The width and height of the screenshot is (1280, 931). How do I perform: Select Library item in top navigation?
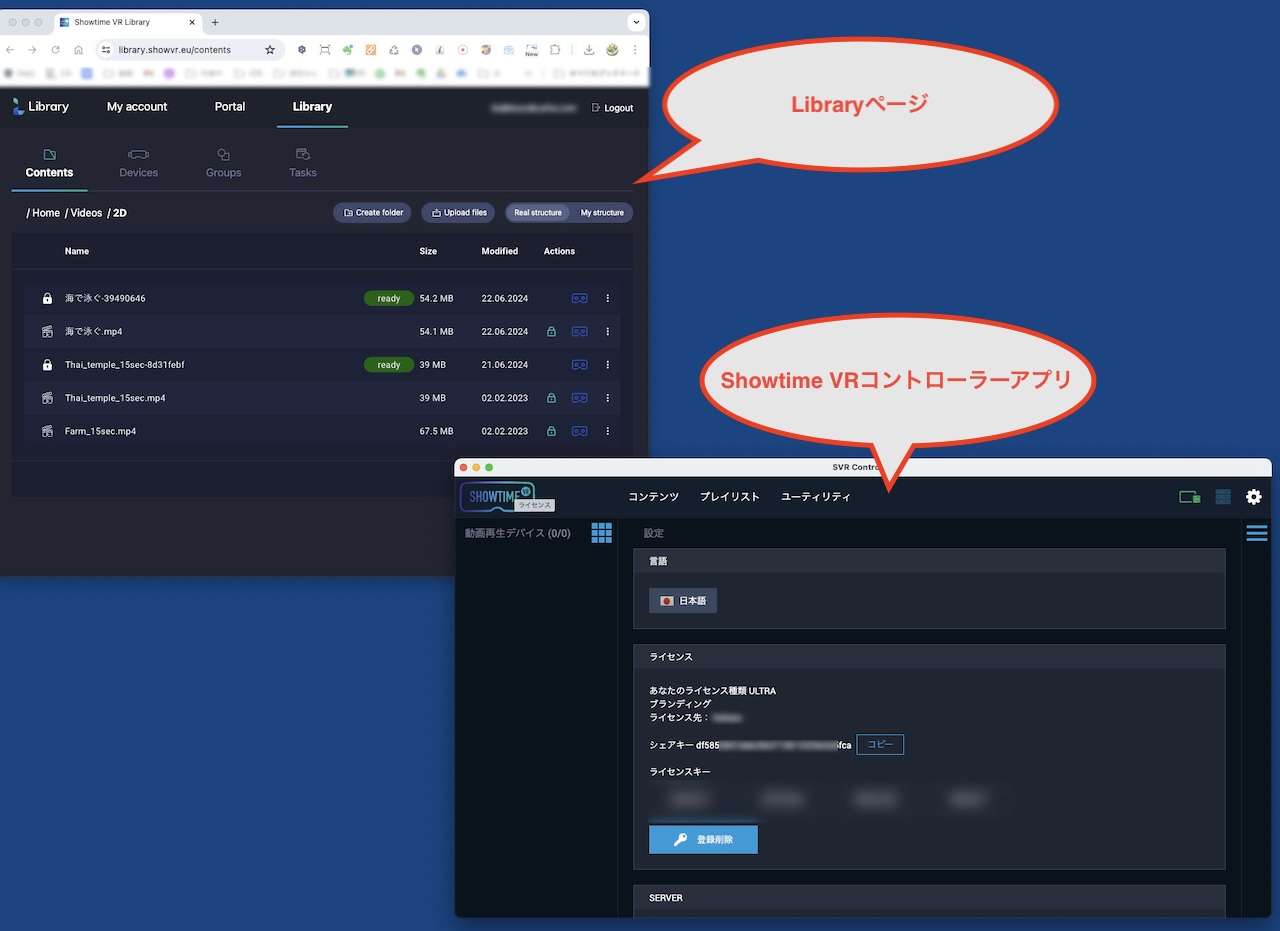click(312, 107)
